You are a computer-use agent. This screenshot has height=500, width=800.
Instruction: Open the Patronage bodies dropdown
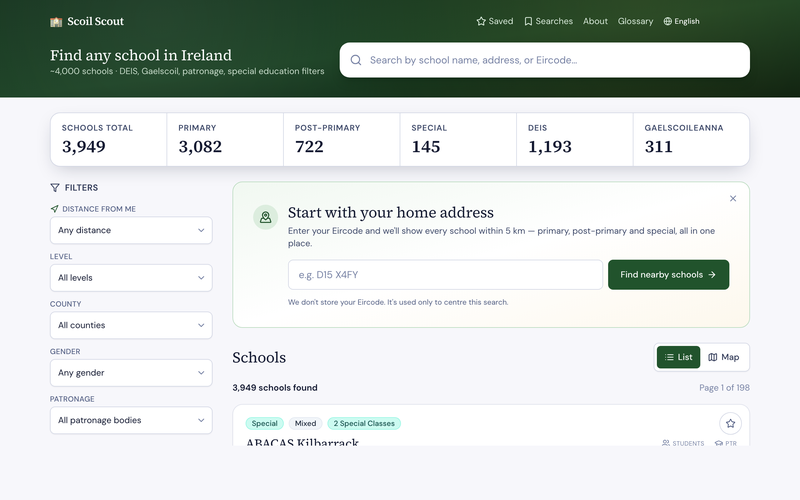click(131, 420)
